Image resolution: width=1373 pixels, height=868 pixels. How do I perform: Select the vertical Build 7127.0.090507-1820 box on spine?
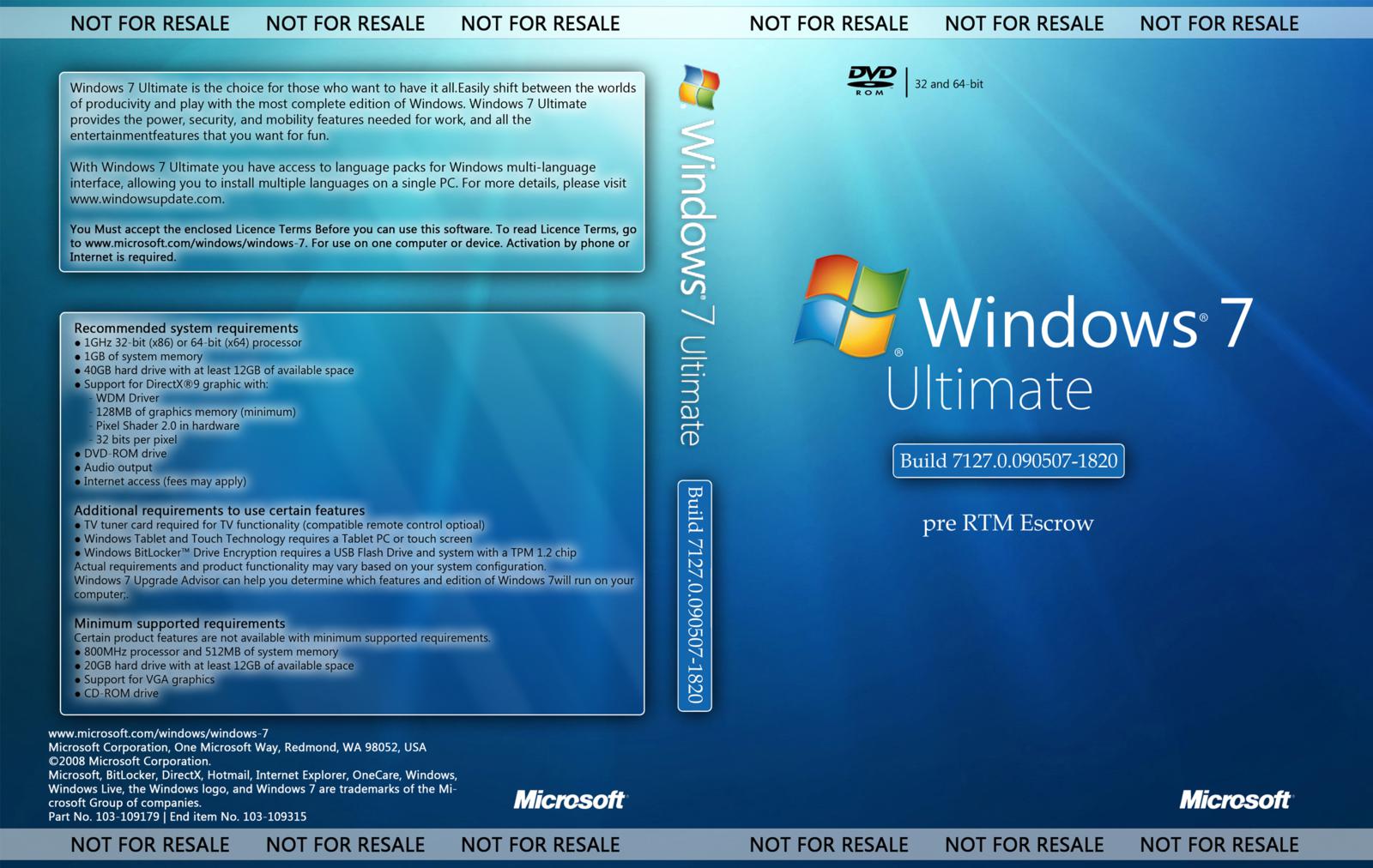695,595
